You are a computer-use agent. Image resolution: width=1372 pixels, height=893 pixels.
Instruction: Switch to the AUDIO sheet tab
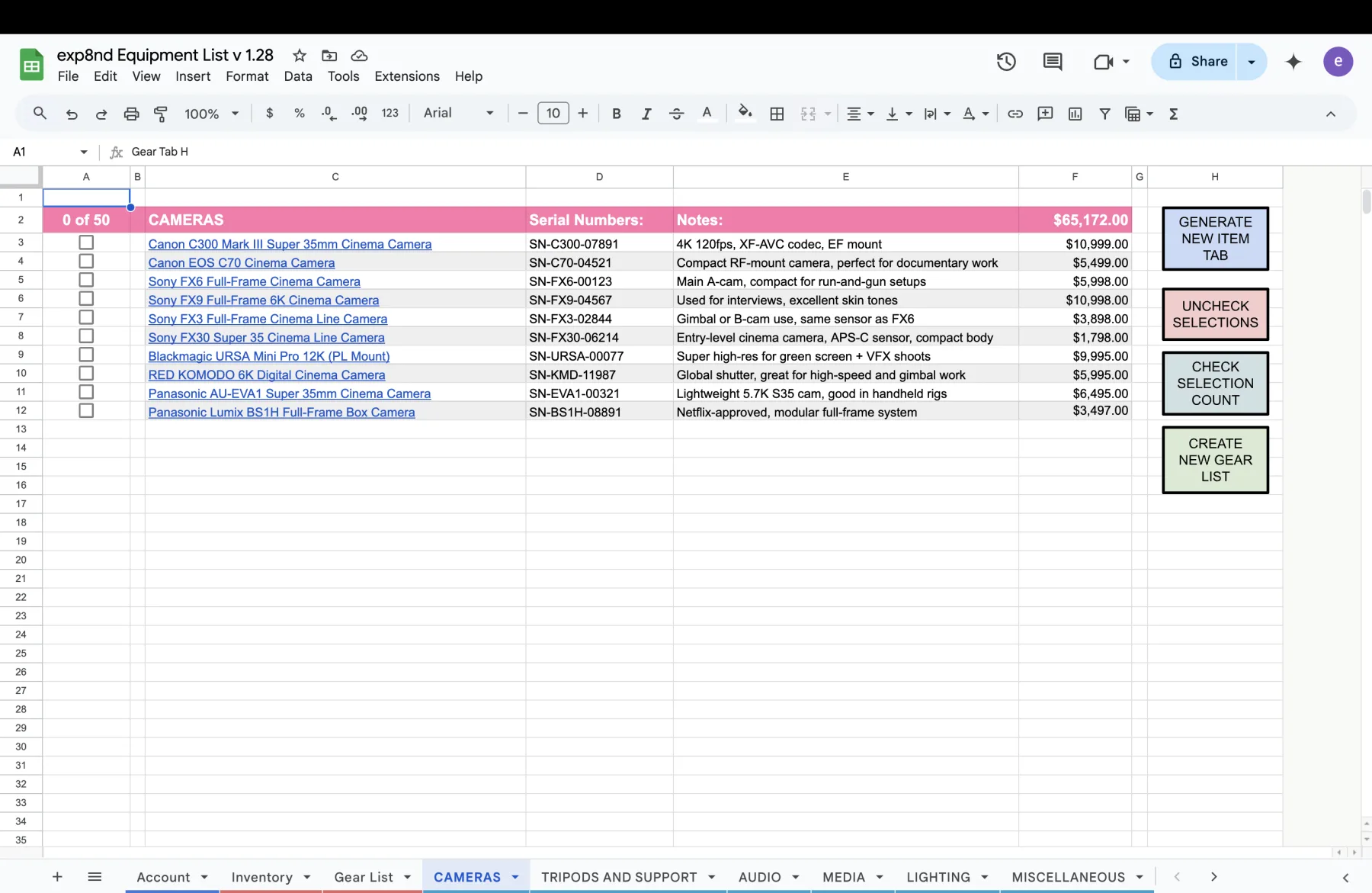[x=760, y=877]
